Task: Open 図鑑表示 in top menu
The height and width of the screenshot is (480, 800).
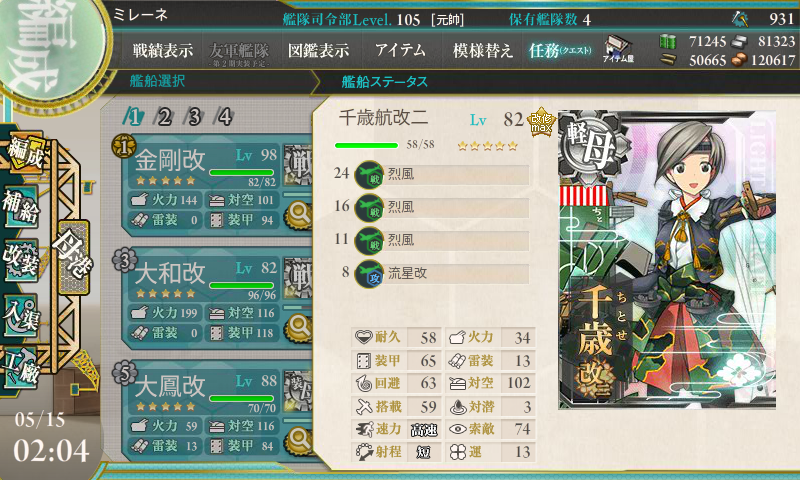Action: [318, 50]
